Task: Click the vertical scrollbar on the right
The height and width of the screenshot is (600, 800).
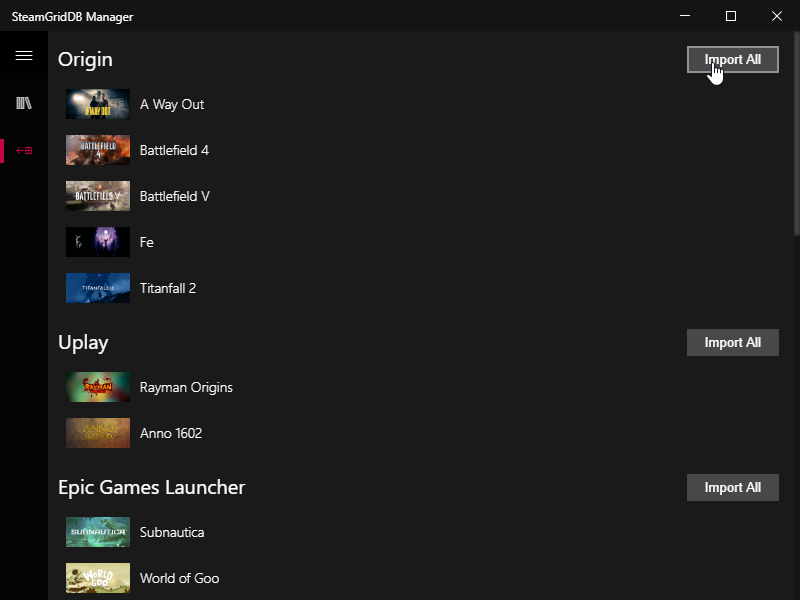Action: pyautogui.click(x=796, y=140)
